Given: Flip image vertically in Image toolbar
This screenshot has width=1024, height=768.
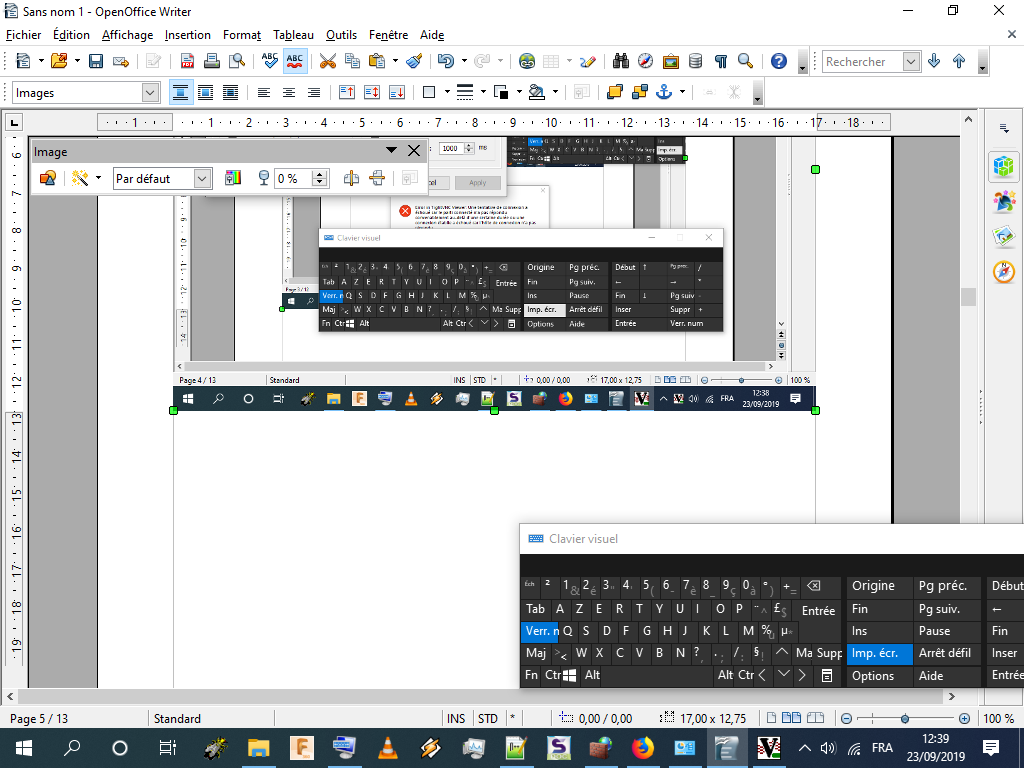Looking at the screenshot, I should (377, 178).
